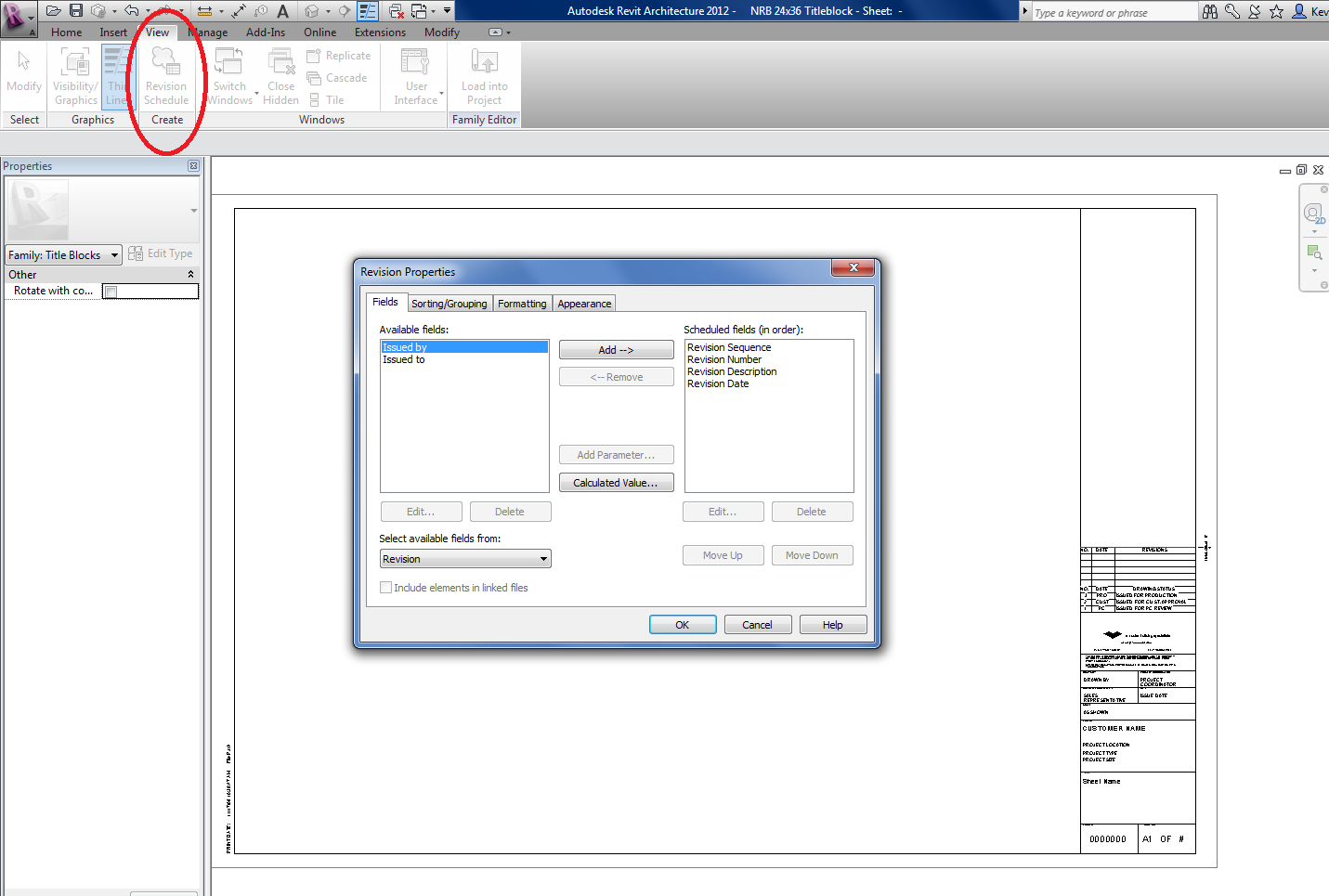The width and height of the screenshot is (1329, 896).
Task: Click Close Hidden in the Windows panel
Action: coord(280,76)
